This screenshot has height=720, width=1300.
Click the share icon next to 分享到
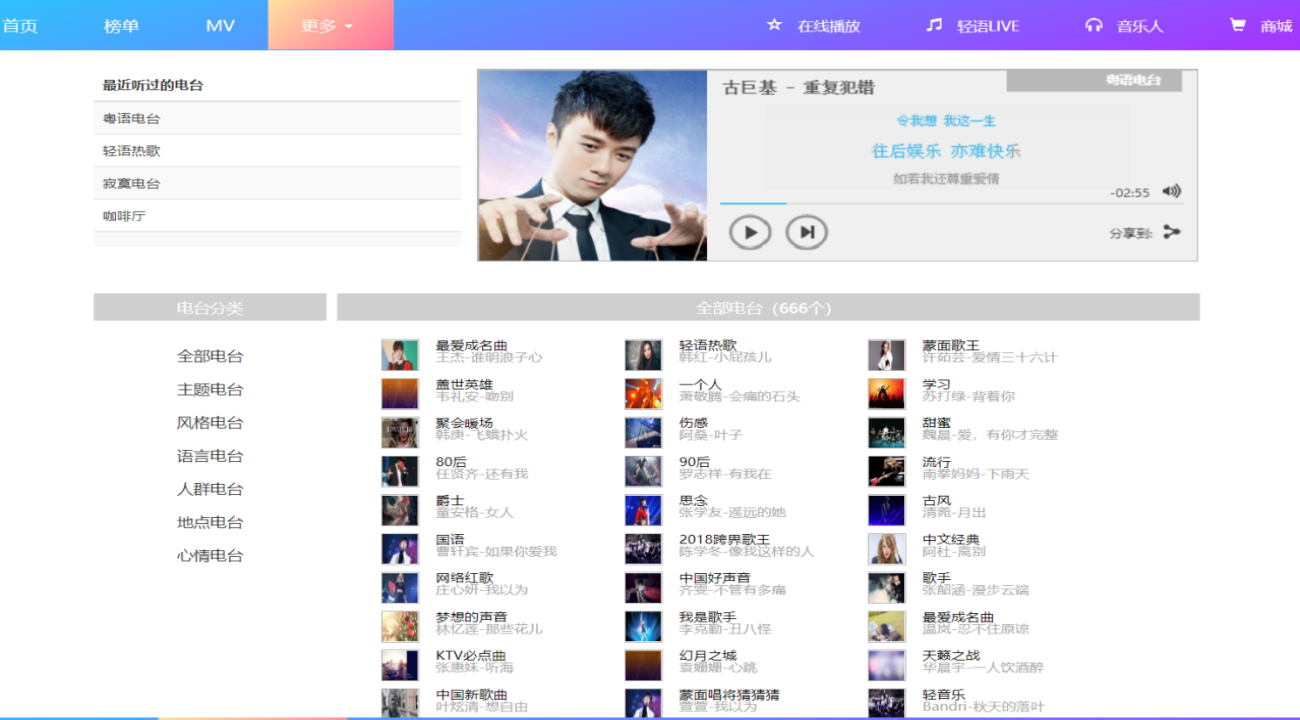click(1172, 232)
